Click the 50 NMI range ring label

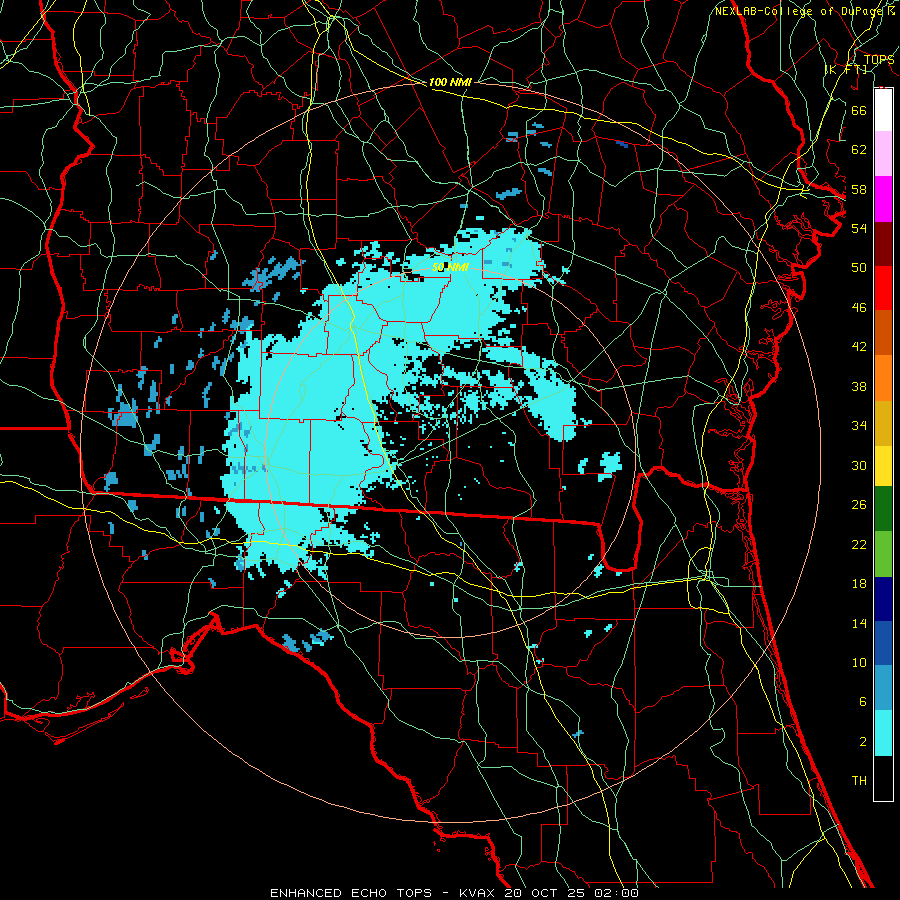click(x=451, y=267)
